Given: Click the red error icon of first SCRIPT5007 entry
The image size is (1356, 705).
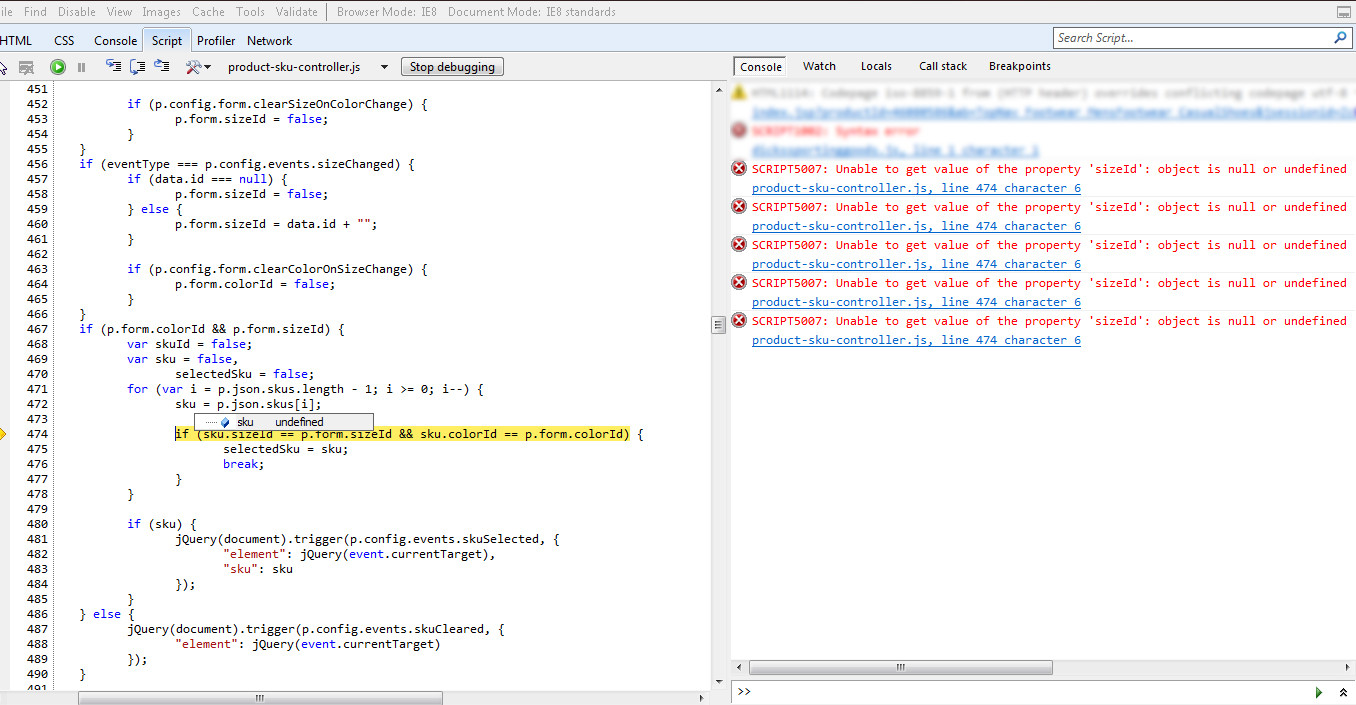Looking at the screenshot, I should tap(739, 168).
